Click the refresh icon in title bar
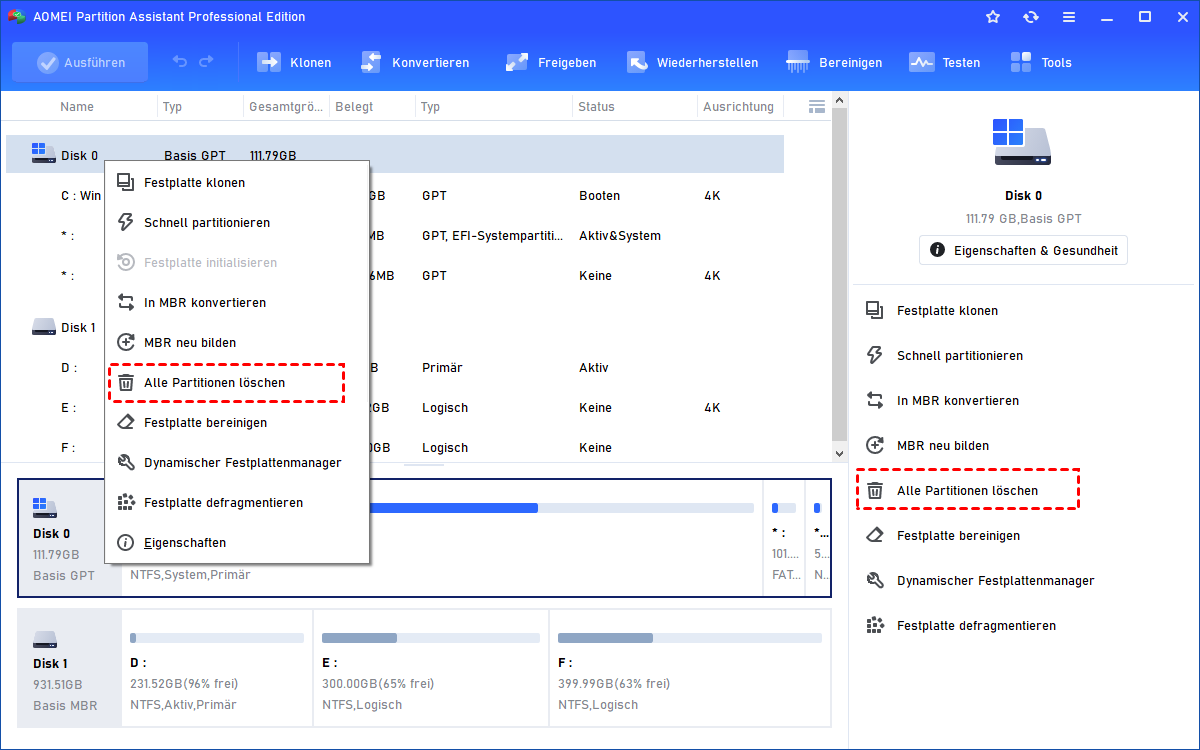 (1031, 17)
